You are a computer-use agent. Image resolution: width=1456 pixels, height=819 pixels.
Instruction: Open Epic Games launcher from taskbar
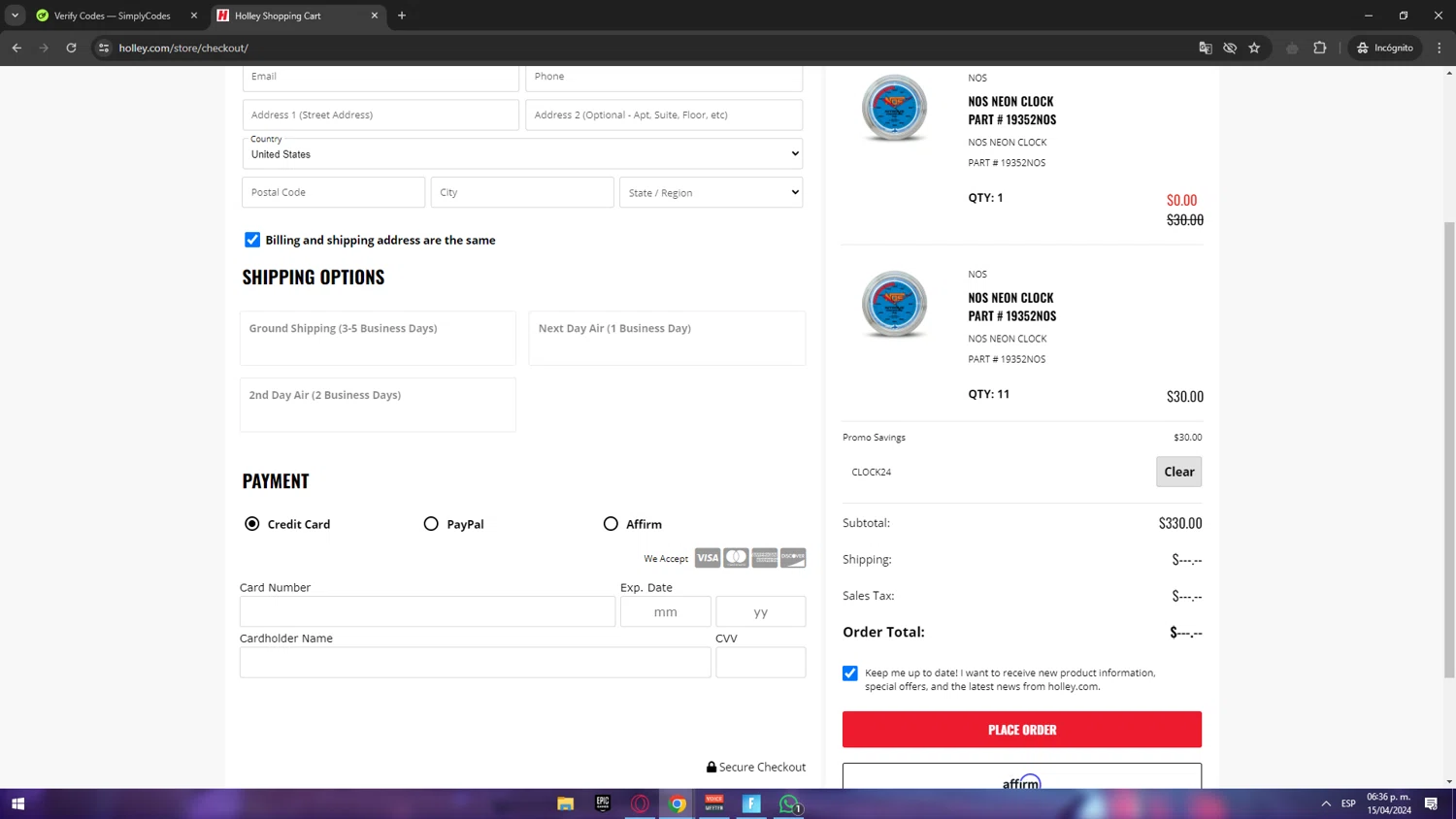603,803
